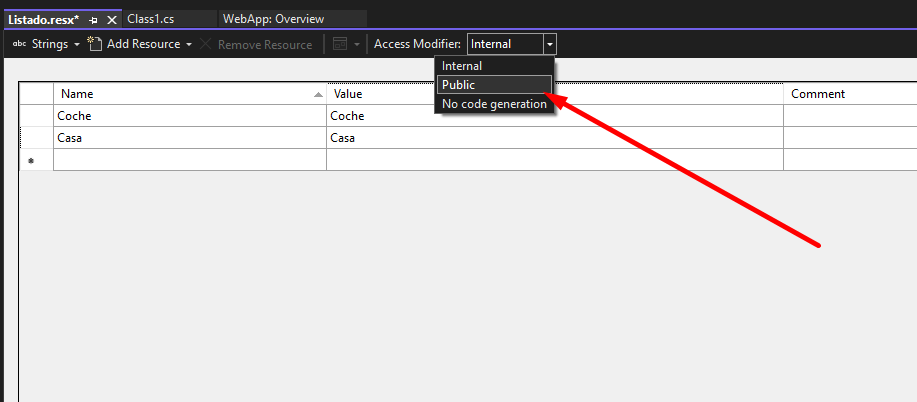Close the Listado.resx tab
917x402 pixels.
pos(111,20)
